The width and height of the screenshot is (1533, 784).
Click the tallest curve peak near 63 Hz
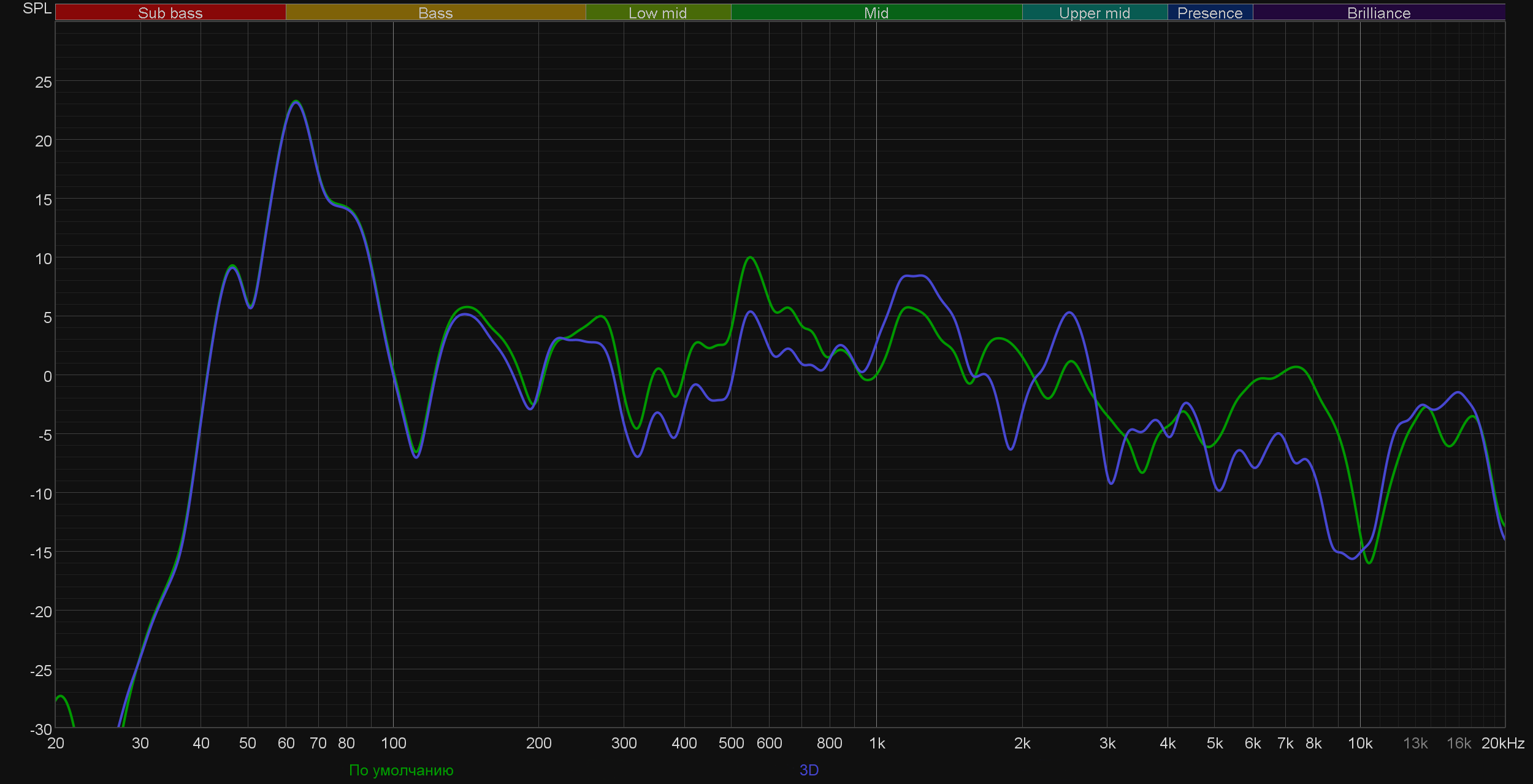pyautogui.click(x=296, y=101)
